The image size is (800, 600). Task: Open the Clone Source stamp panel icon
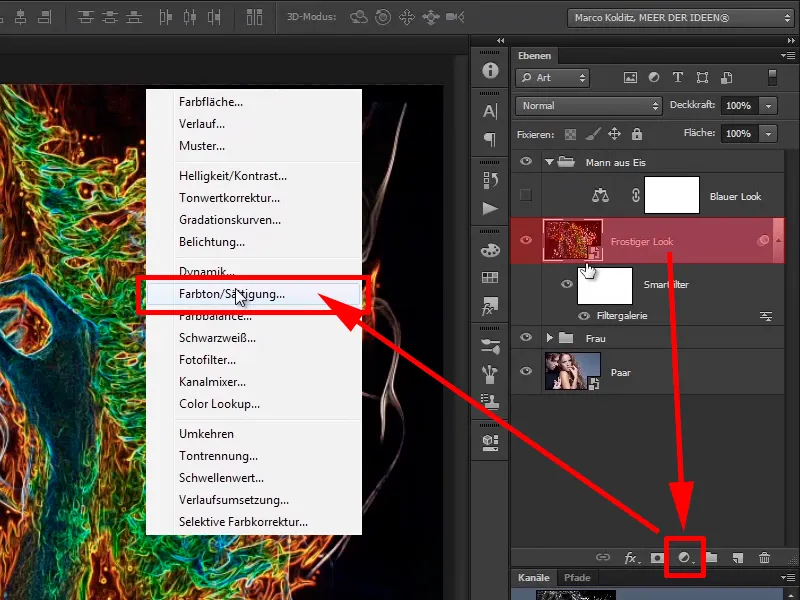(490, 402)
